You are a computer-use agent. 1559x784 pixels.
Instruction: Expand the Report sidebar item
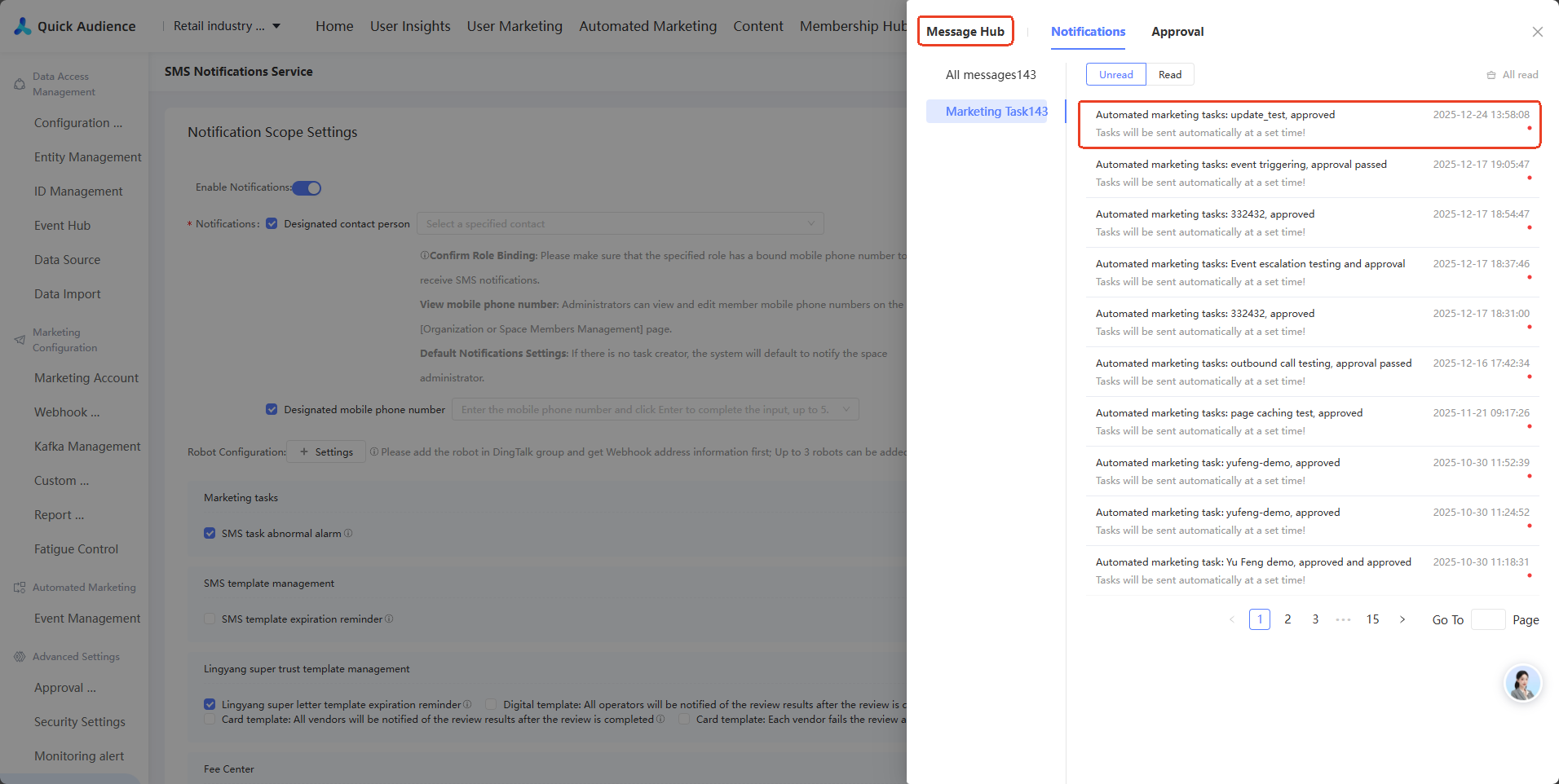59,515
